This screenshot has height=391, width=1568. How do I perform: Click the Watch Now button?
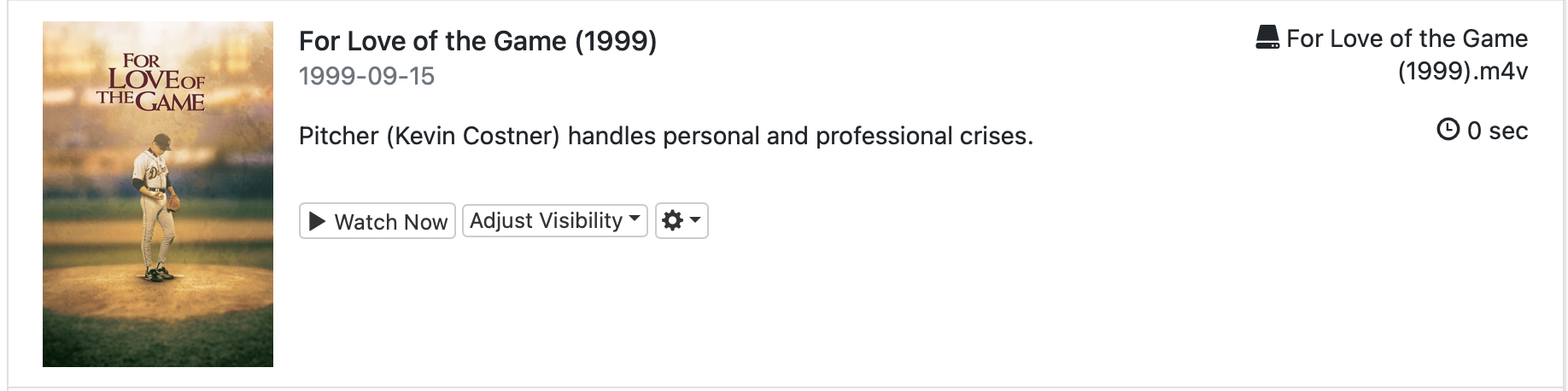[377, 221]
